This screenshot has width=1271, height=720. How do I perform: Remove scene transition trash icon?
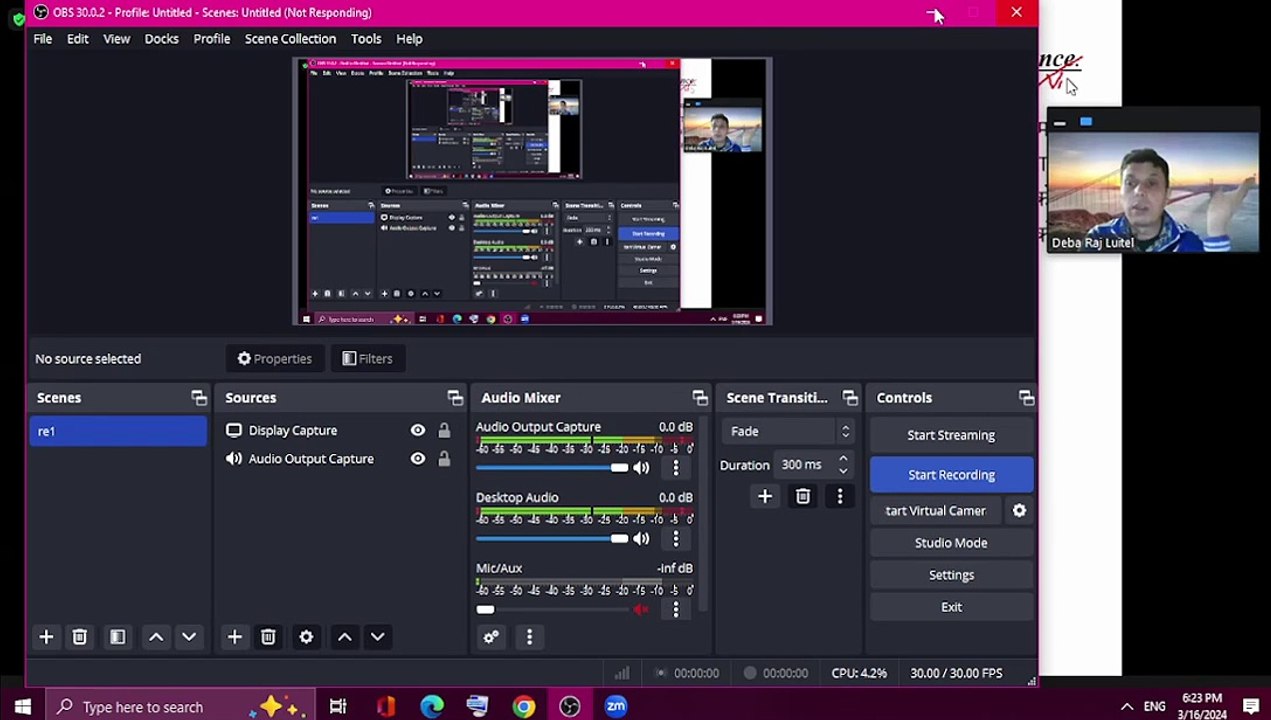pos(803,496)
